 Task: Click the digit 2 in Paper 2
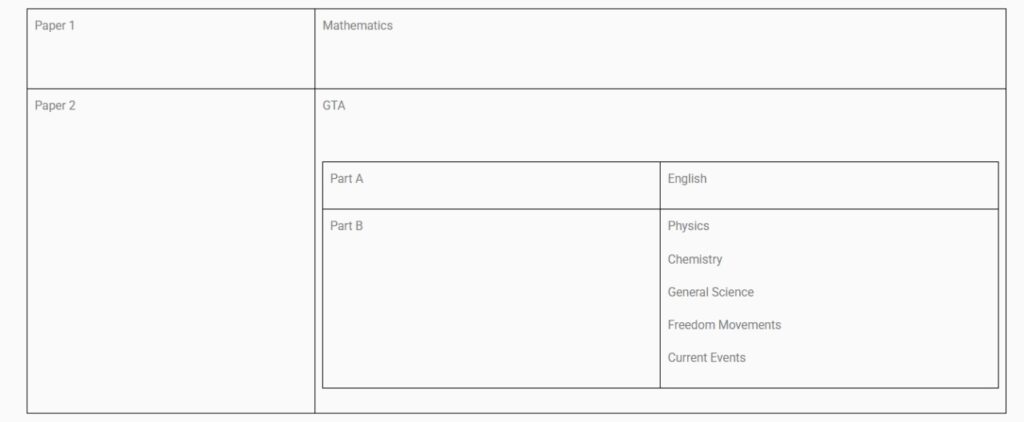[72, 106]
